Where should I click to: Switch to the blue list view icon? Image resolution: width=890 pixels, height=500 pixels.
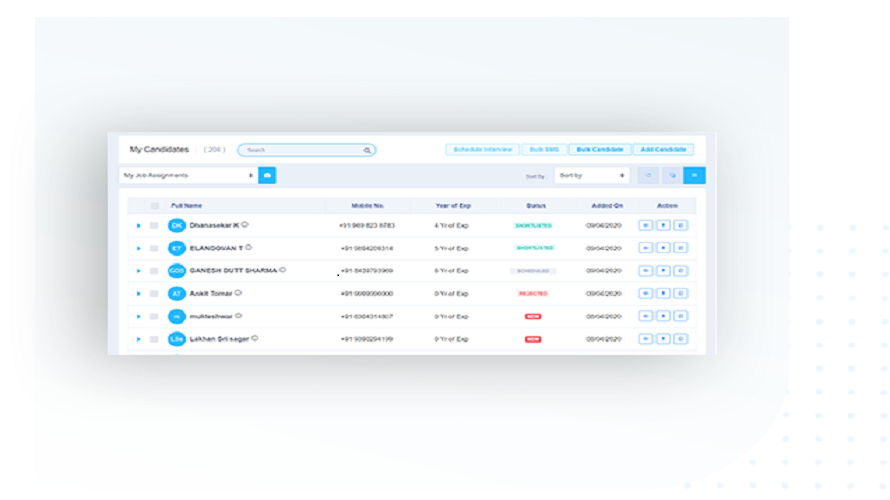click(694, 176)
